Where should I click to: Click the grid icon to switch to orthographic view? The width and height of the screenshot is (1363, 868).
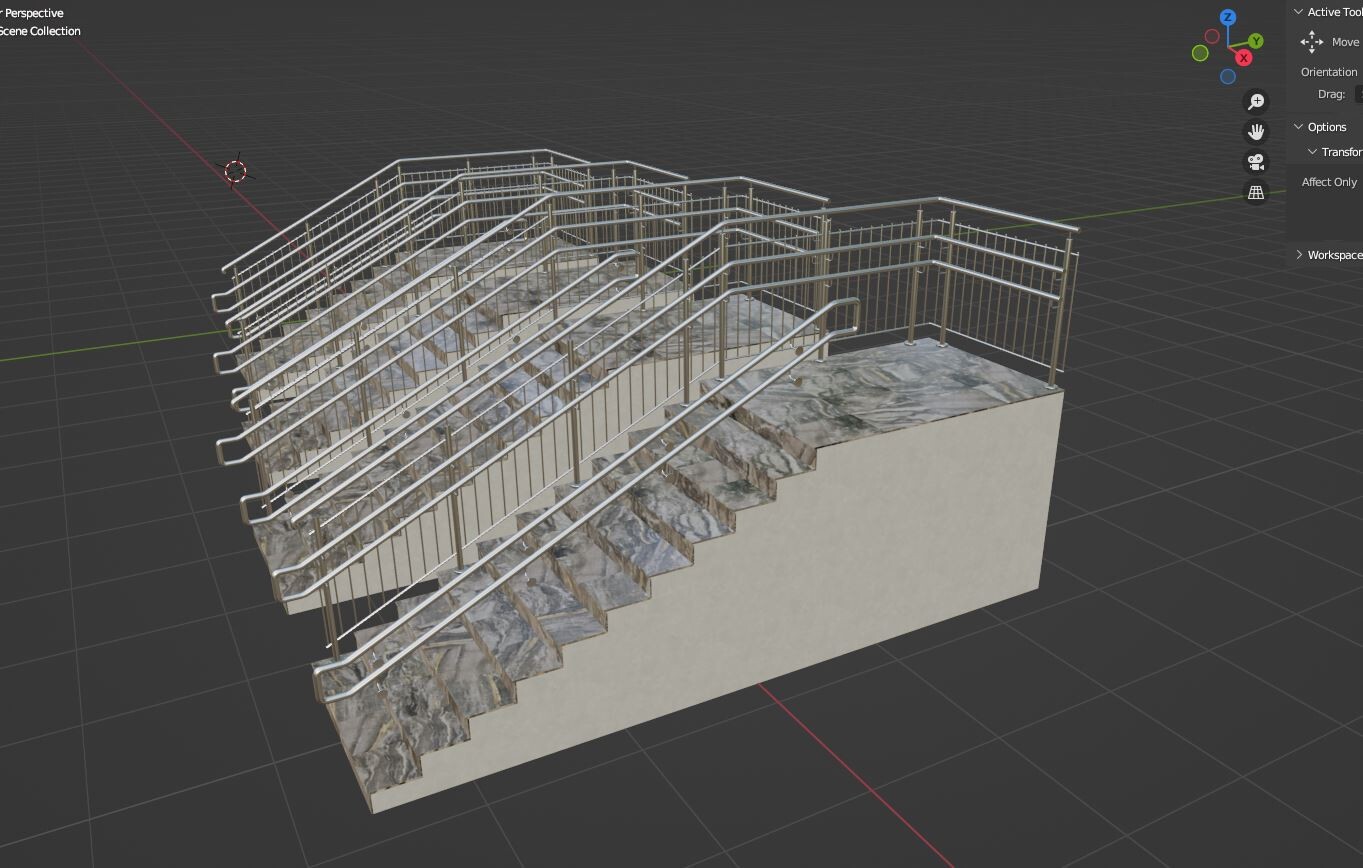point(1256,191)
